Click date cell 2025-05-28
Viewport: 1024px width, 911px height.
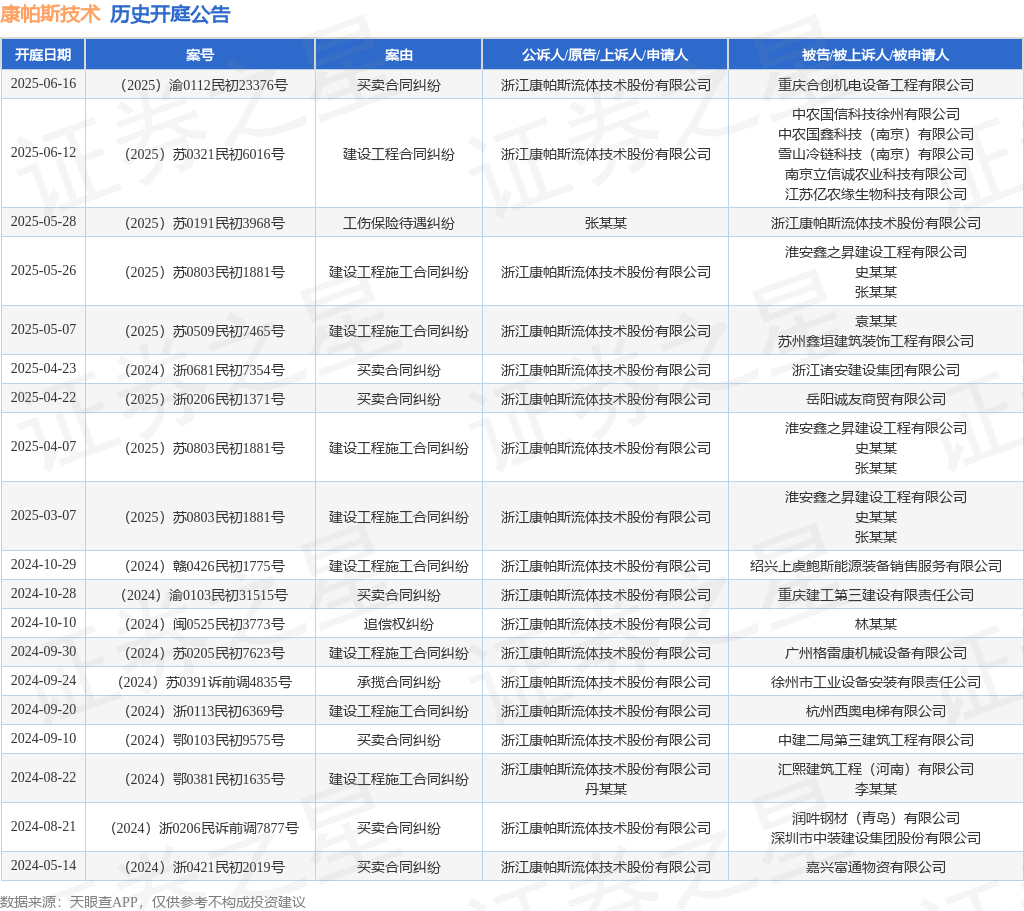pos(43,221)
